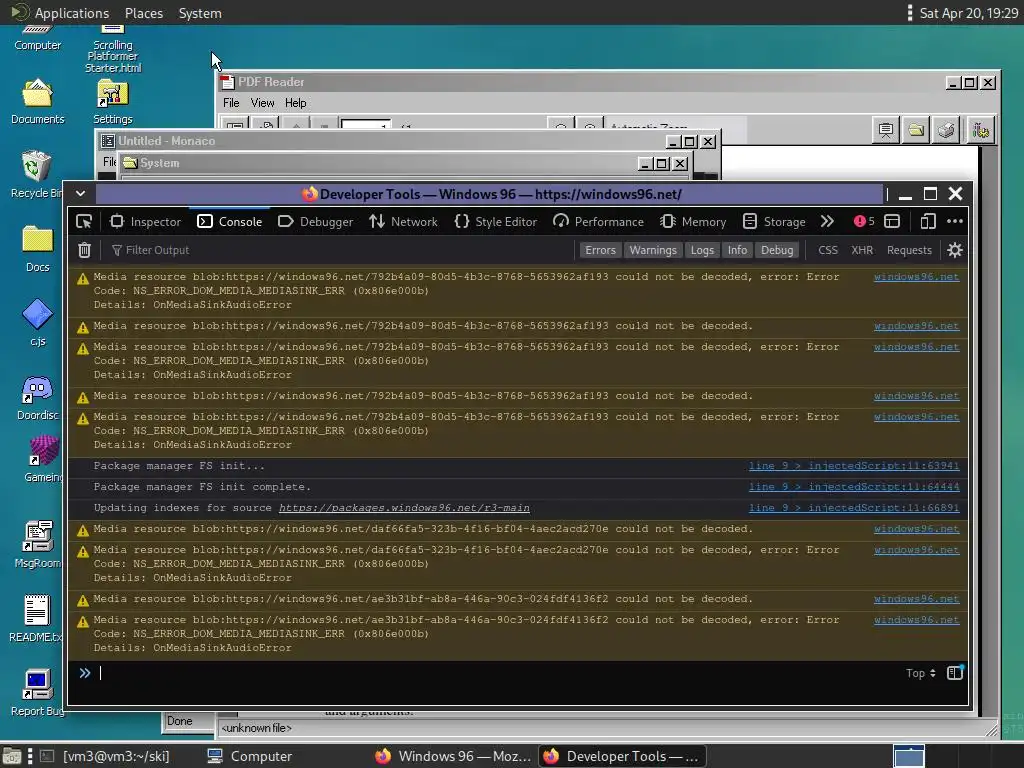The image size is (1024, 768).
Task: Toggle the Errors filter in console
Action: 600,250
